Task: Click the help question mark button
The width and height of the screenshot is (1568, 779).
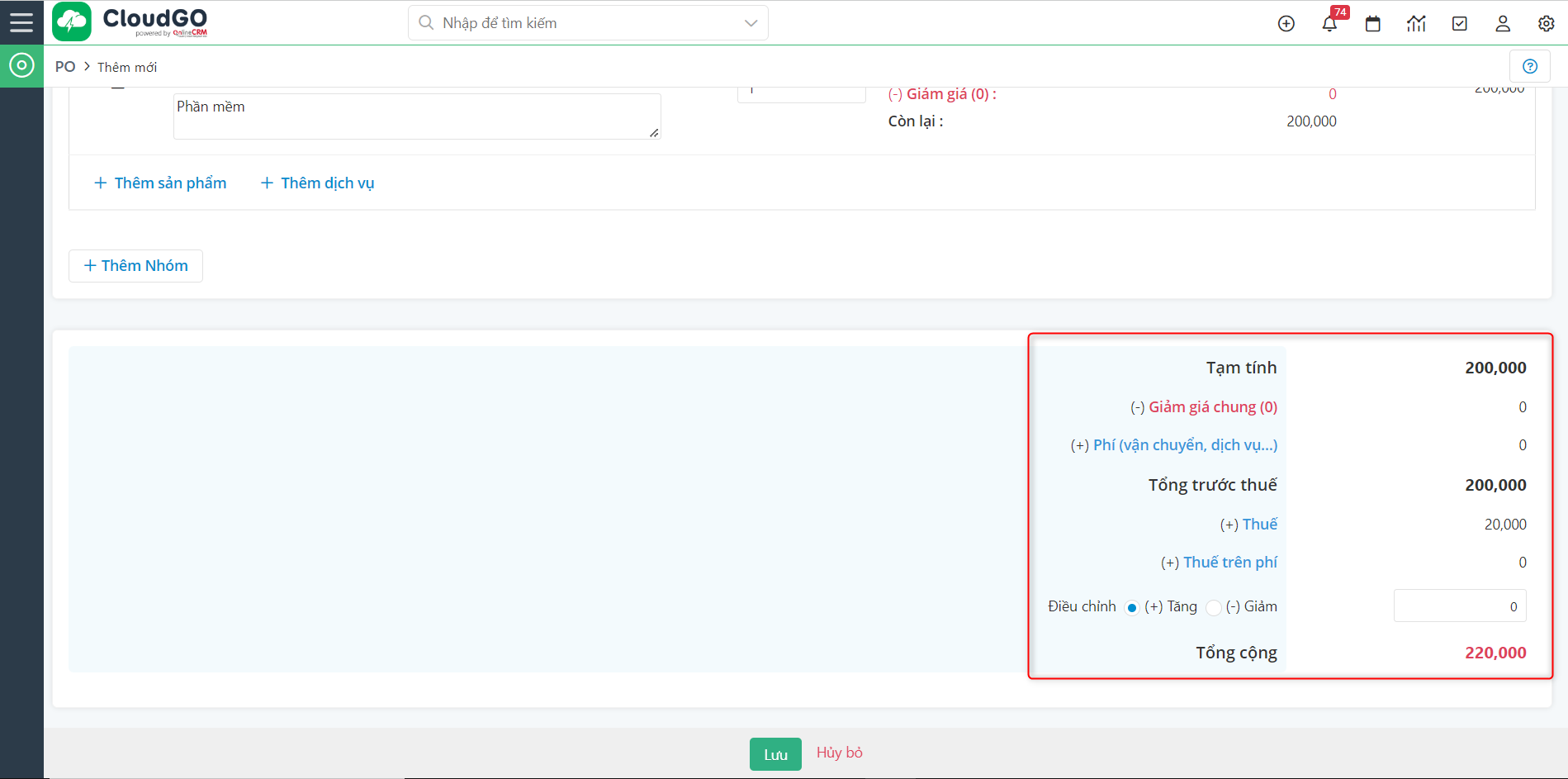Action: click(1529, 67)
